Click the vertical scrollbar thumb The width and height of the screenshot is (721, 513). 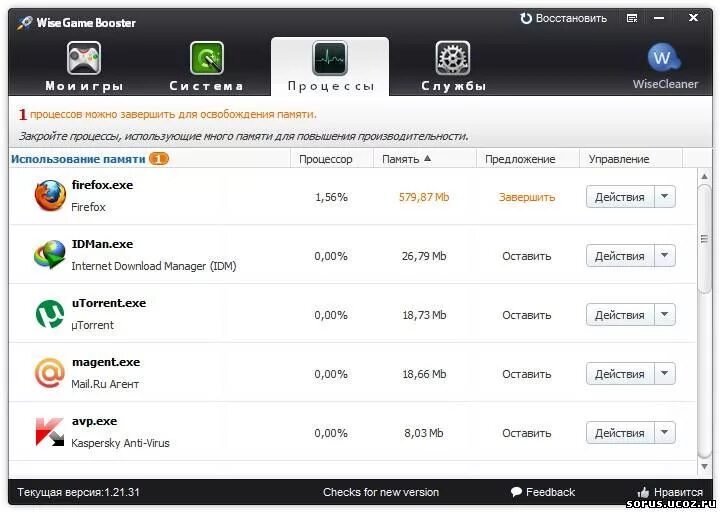(704, 238)
